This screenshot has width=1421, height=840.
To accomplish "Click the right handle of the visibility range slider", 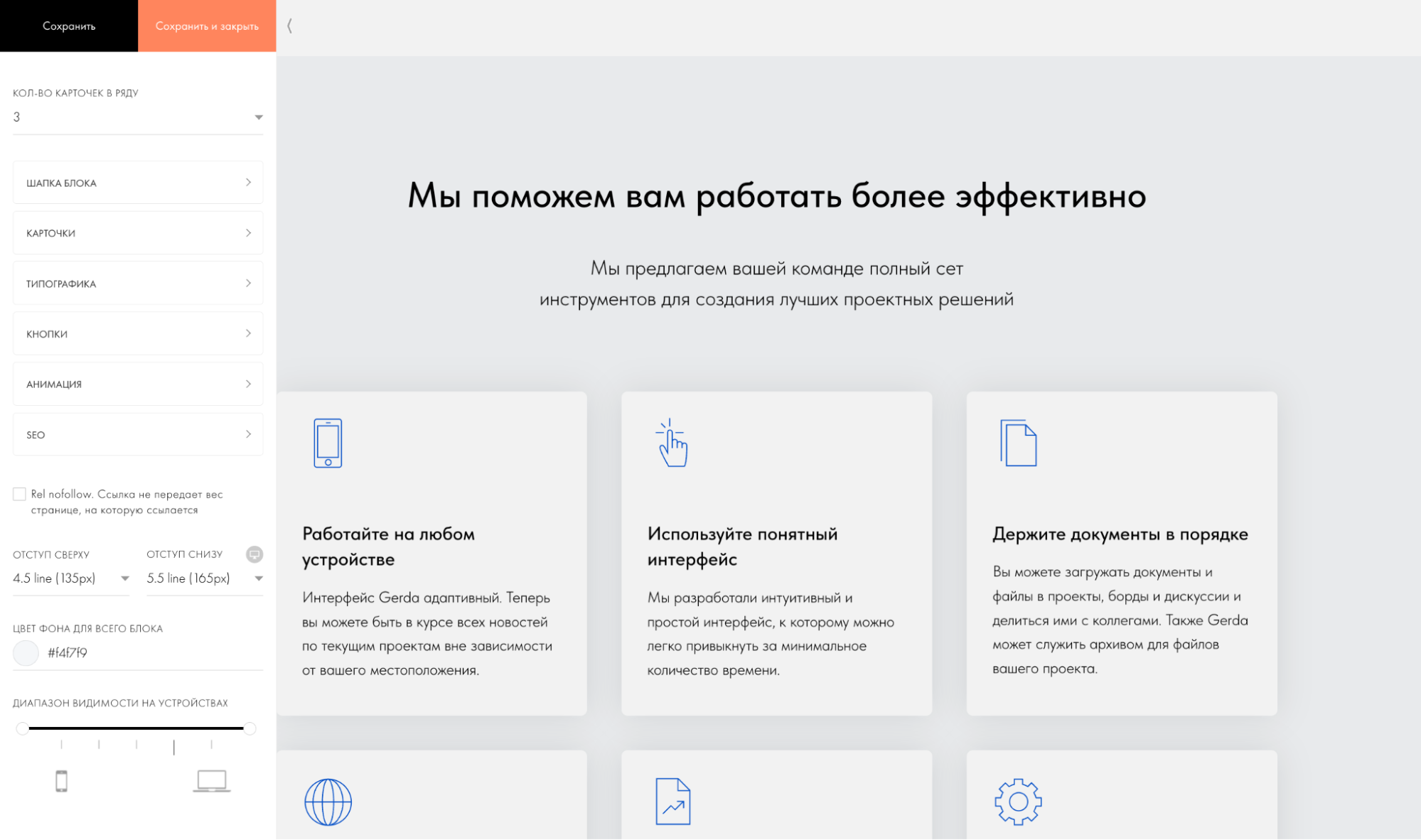I will click(250, 728).
